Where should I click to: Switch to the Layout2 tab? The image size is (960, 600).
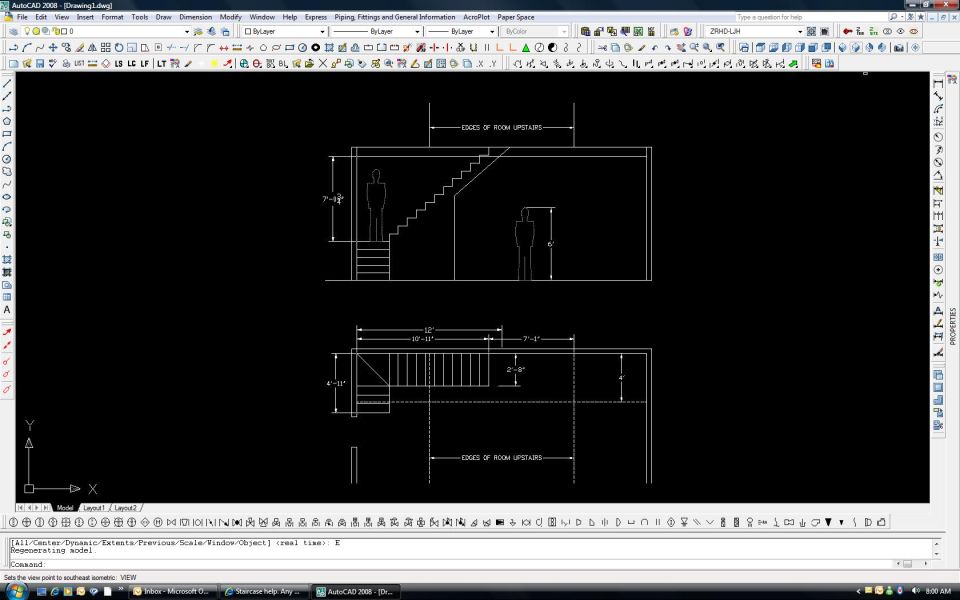(x=126, y=508)
